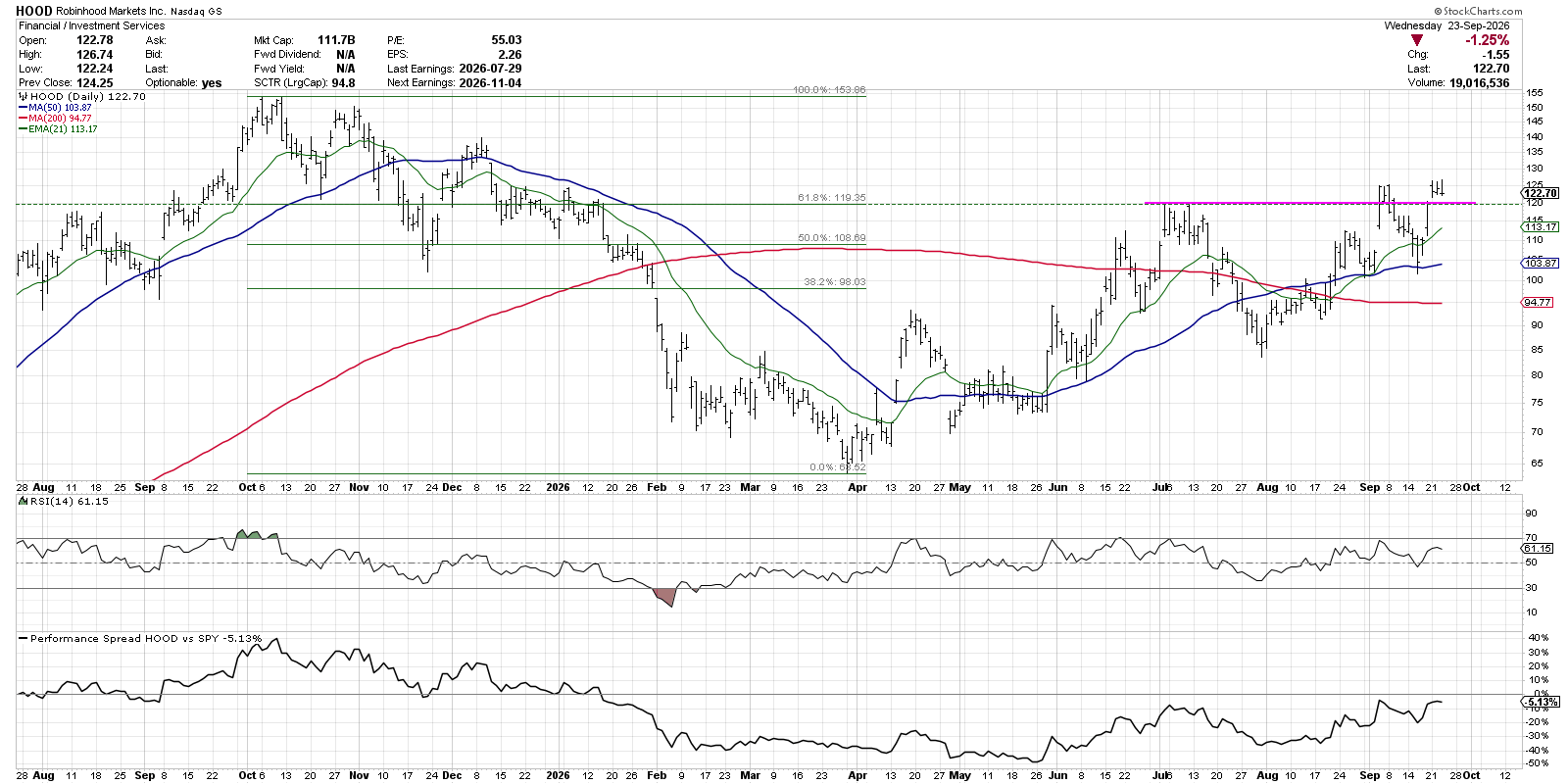Viewport: 1568px width, 784px height.
Task: Select the Chg value -1.55
Action: [x=1495, y=55]
